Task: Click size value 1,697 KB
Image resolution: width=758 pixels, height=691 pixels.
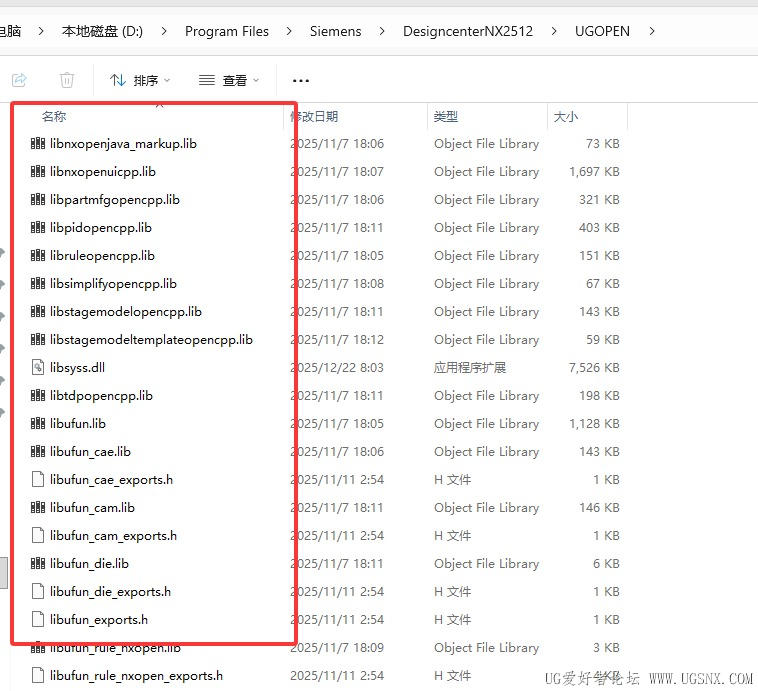Action: 594,172
